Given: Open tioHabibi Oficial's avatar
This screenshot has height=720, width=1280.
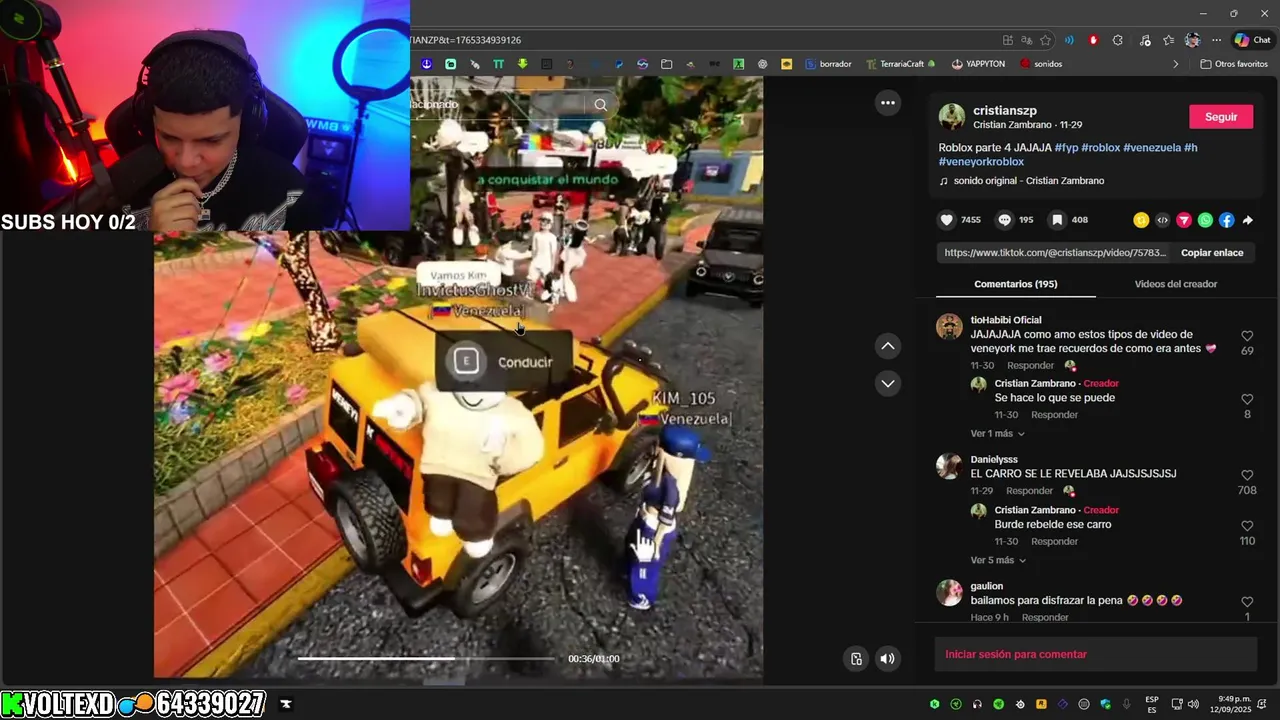Looking at the screenshot, I should pos(949,327).
